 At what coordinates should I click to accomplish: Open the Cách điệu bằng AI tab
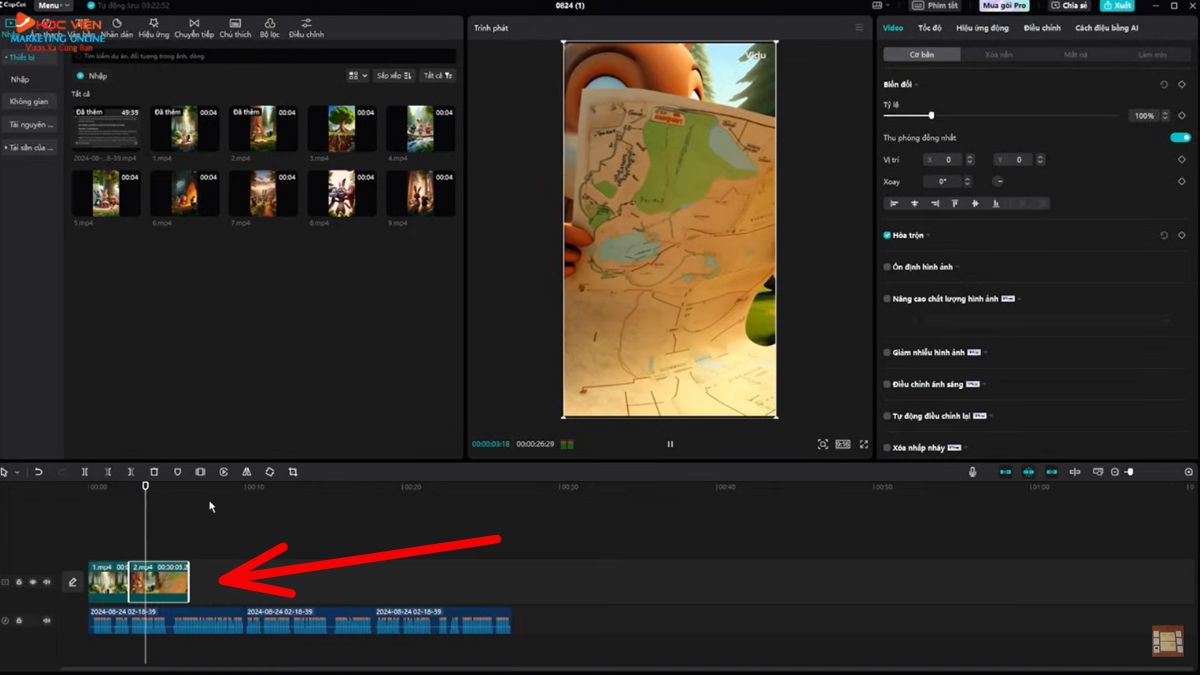[1106, 28]
